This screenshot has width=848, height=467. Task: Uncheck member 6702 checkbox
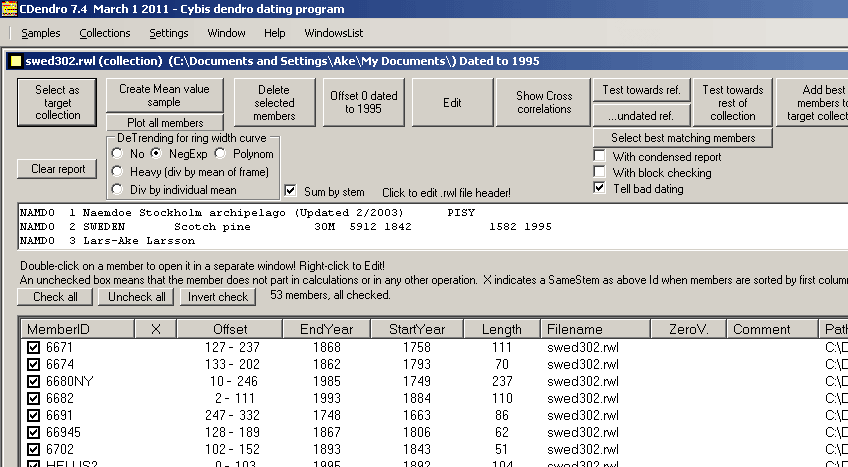tap(34, 449)
